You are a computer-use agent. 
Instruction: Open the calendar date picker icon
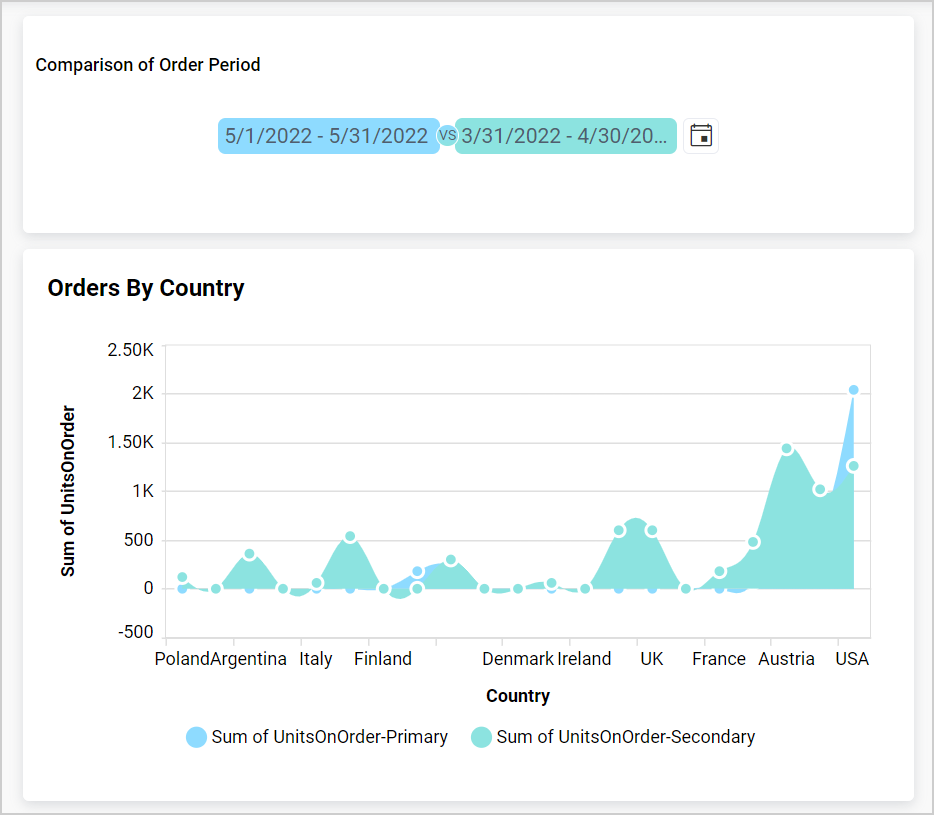click(701, 135)
